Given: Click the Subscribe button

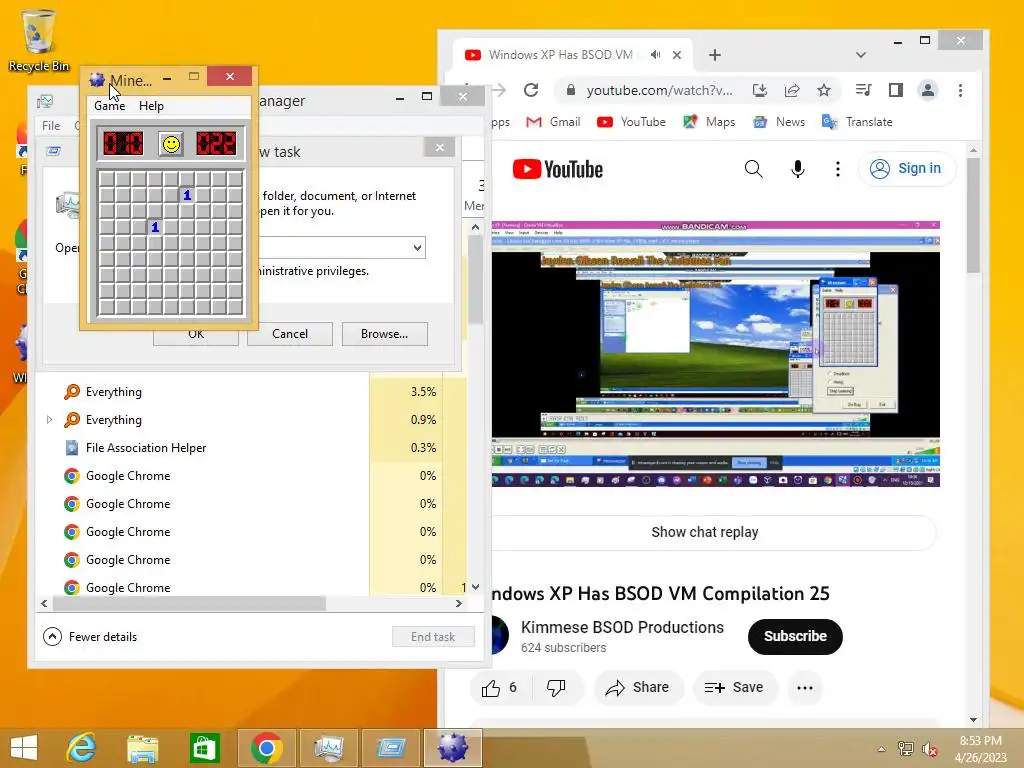Looking at the screenshot, I should pos(795,637).
